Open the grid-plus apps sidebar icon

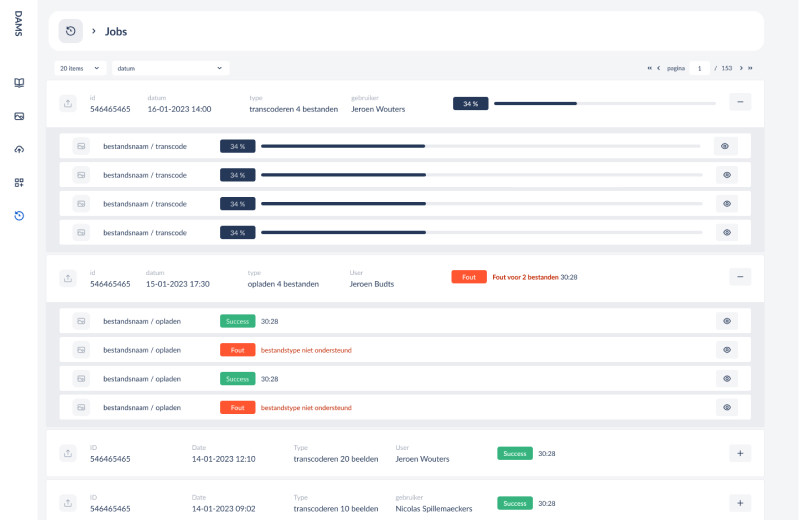point(18,182)
